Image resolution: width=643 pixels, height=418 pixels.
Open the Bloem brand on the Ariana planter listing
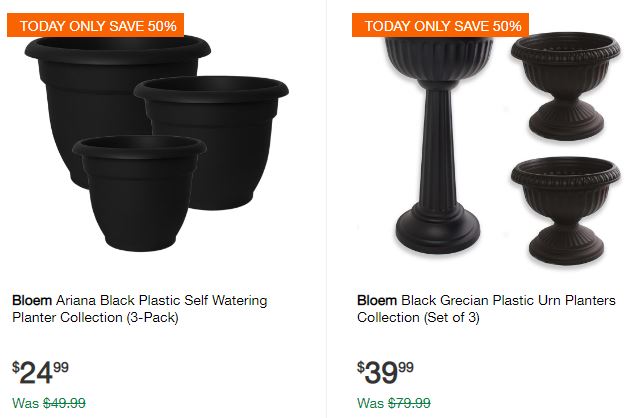tap(32, 299)
